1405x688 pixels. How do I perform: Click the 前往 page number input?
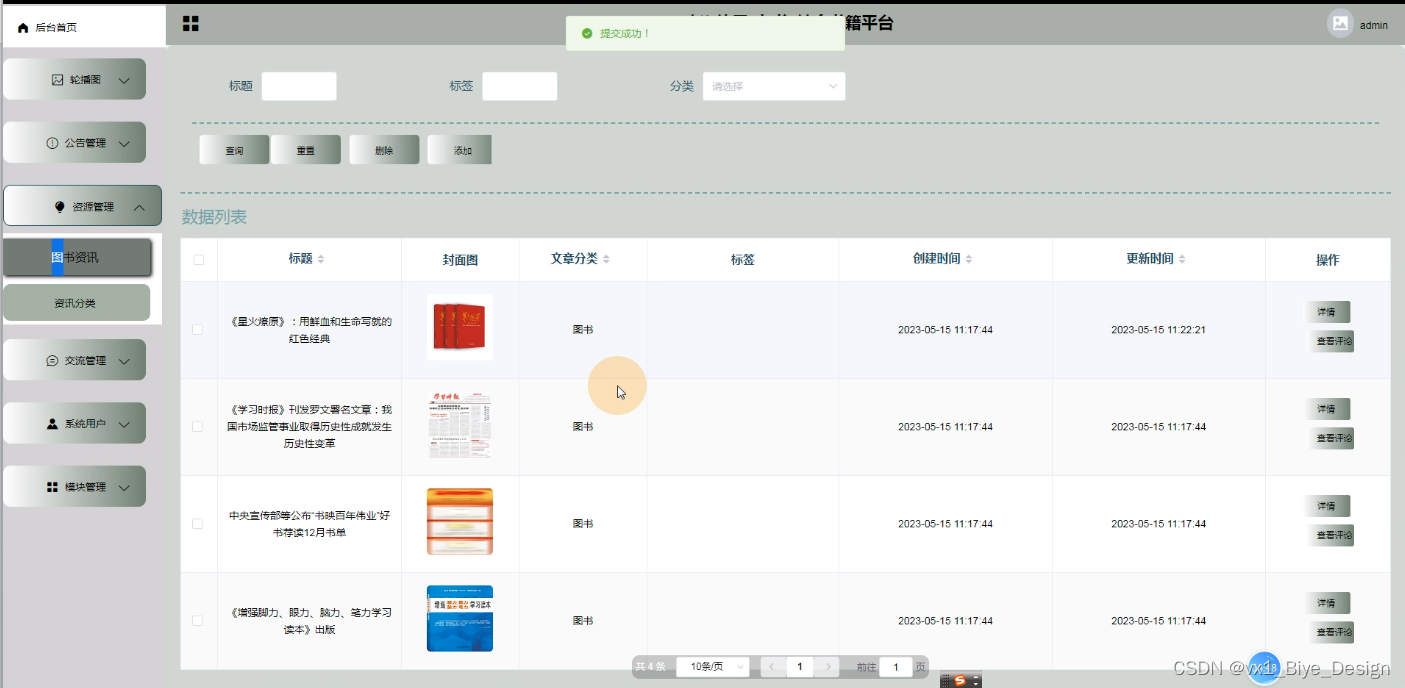point(896,666)
